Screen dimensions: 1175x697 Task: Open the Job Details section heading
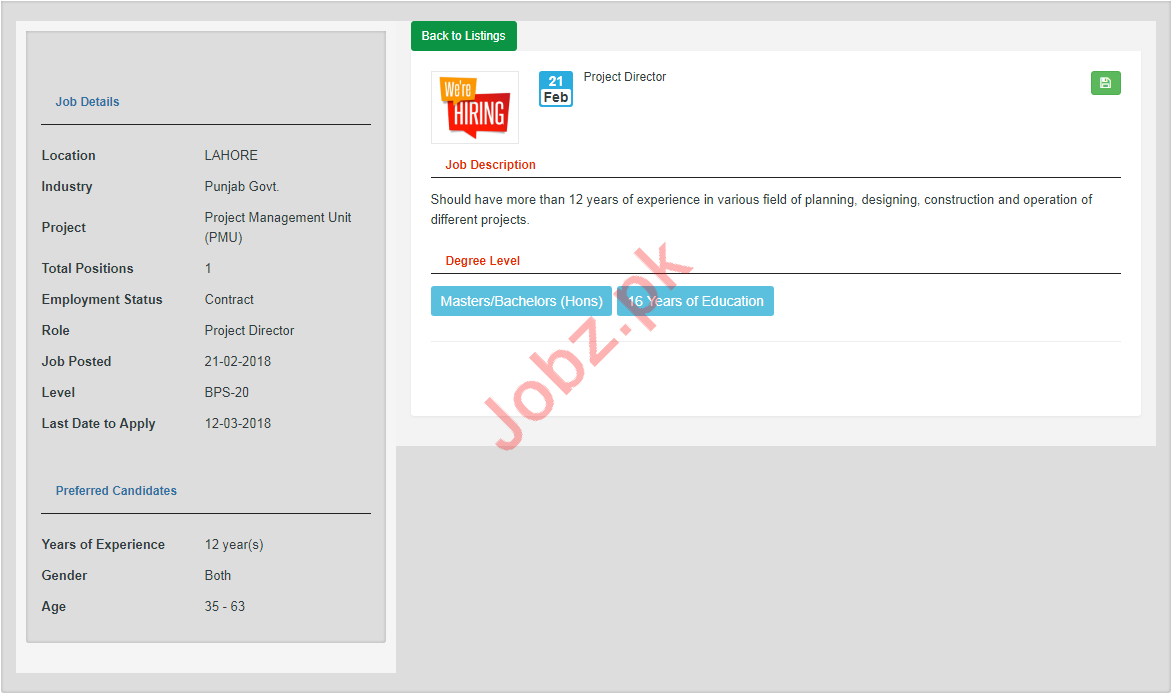pyautogui.click(x=87, y=102)
